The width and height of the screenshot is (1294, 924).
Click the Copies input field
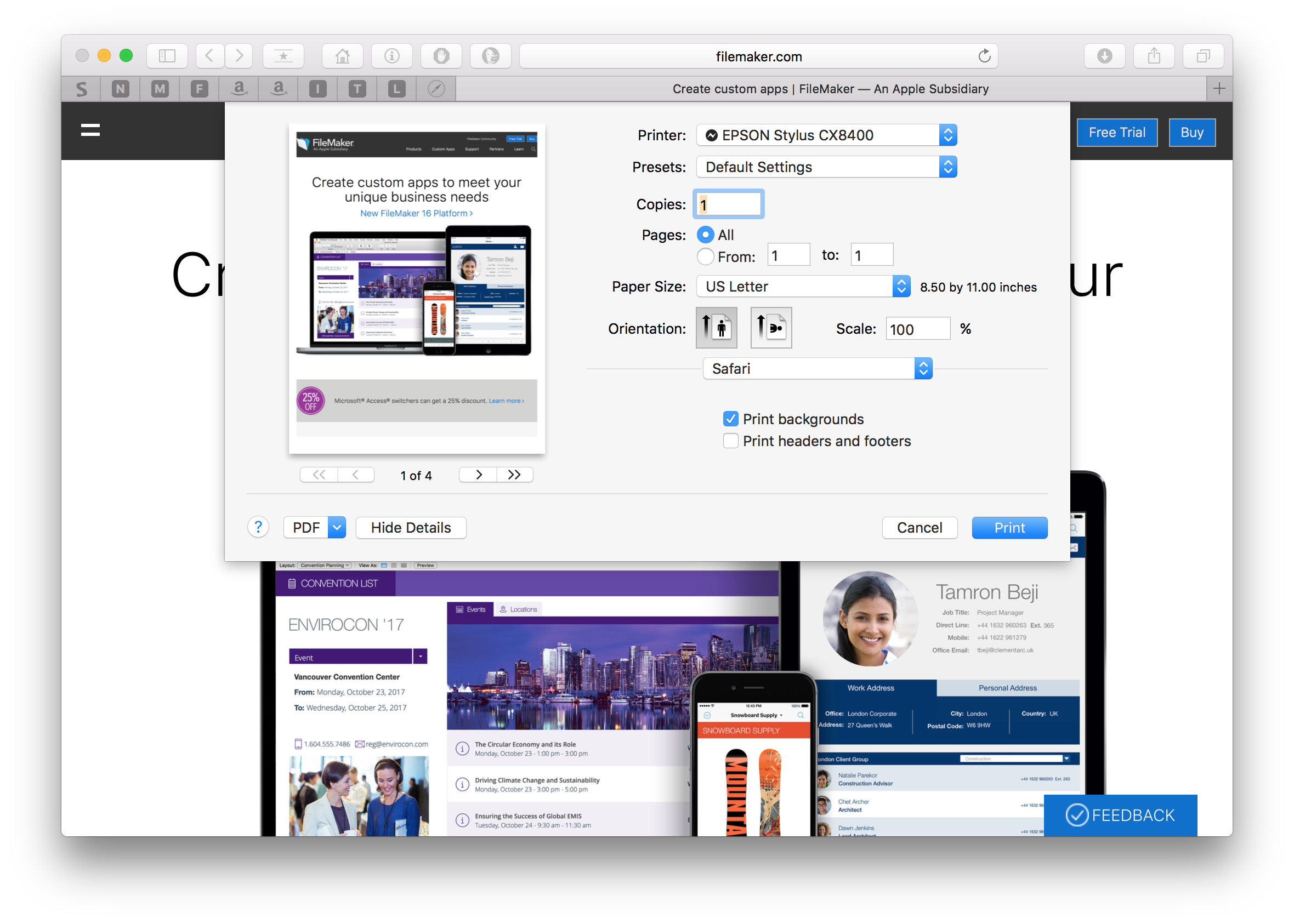[x=729, y=204]
